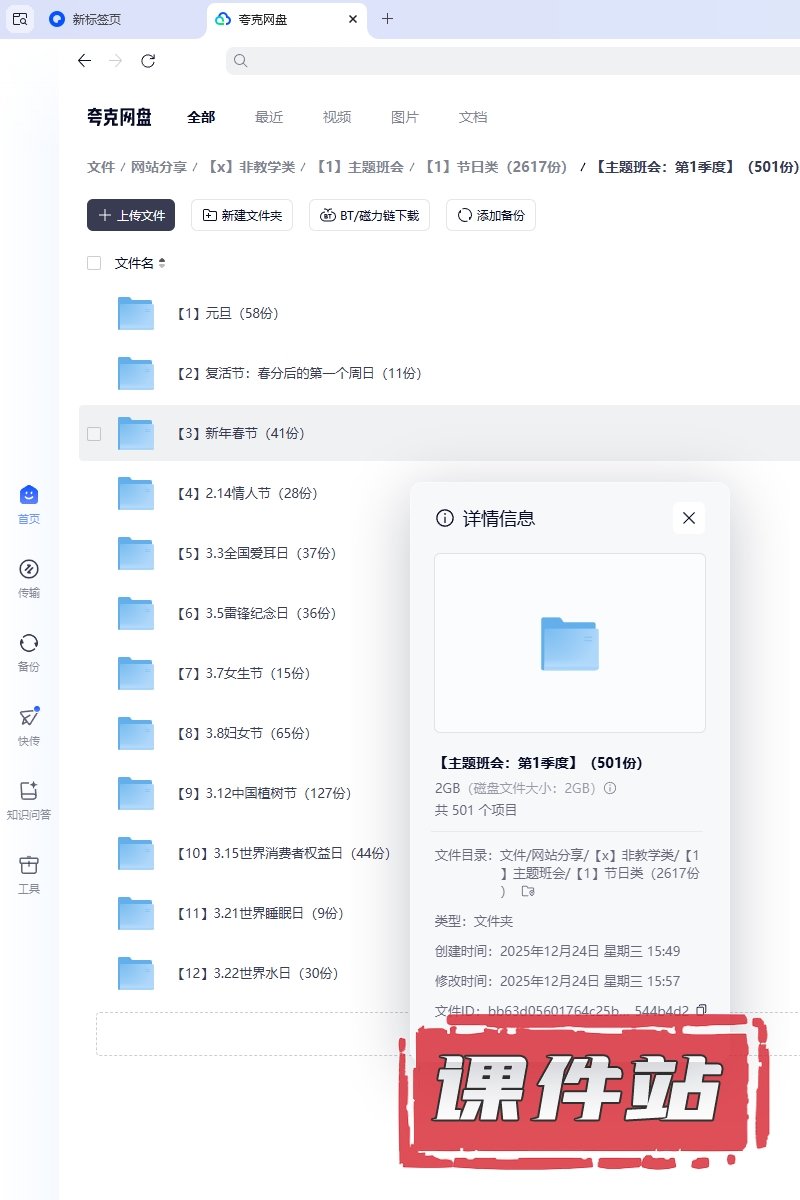The image size is (800, 1200).
Task: Click the info icon beside 磁盘文件大小
Action: (x=610, y=788)
